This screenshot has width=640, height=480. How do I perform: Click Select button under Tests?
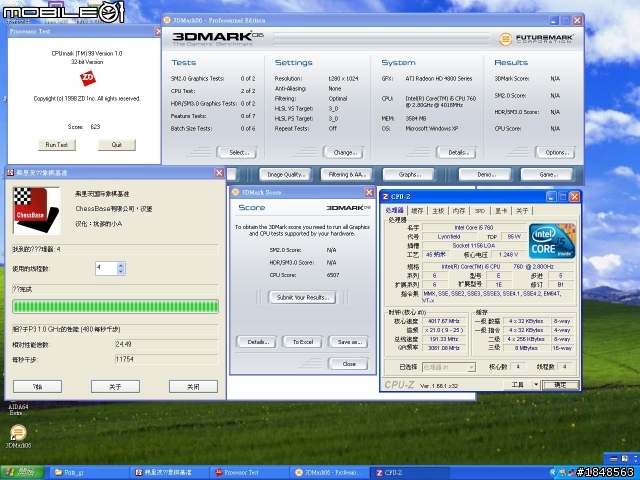[237, 152]
